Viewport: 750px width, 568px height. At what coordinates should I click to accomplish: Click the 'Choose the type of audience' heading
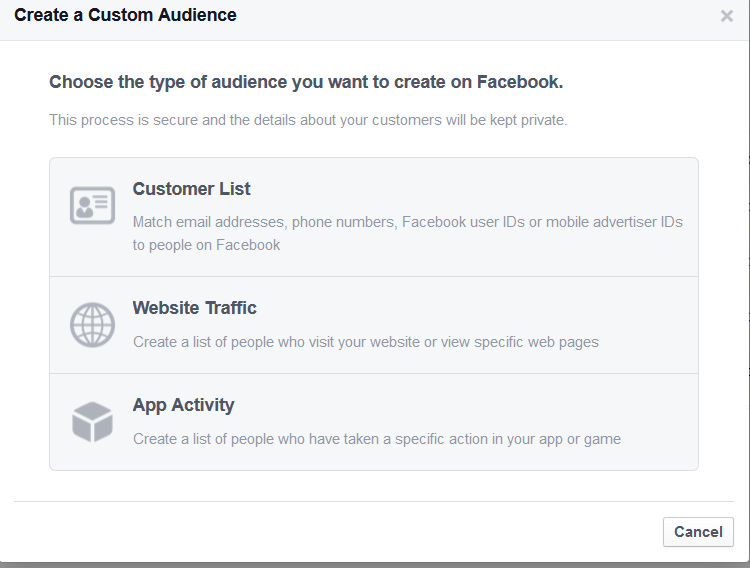pos(306,82)
